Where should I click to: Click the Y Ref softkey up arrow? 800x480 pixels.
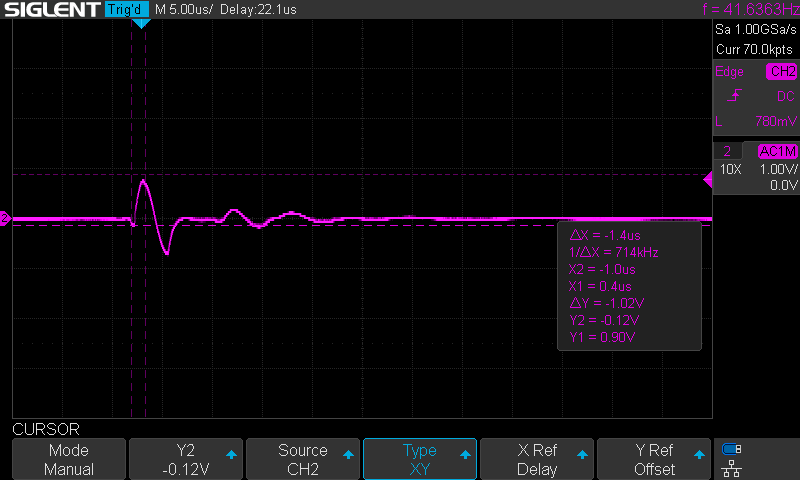699,454
